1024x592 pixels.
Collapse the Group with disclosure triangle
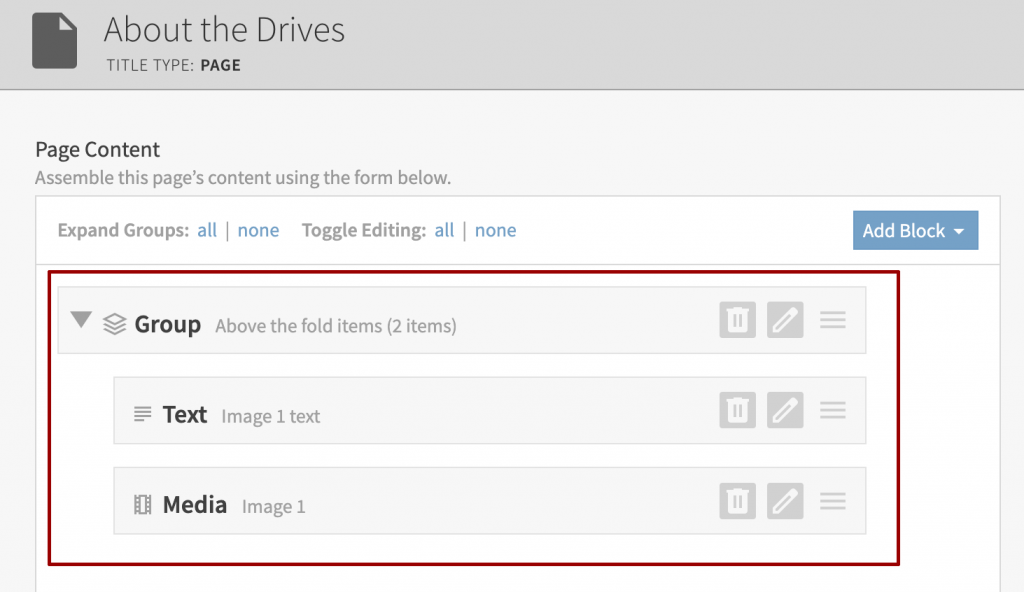[81, 320]
